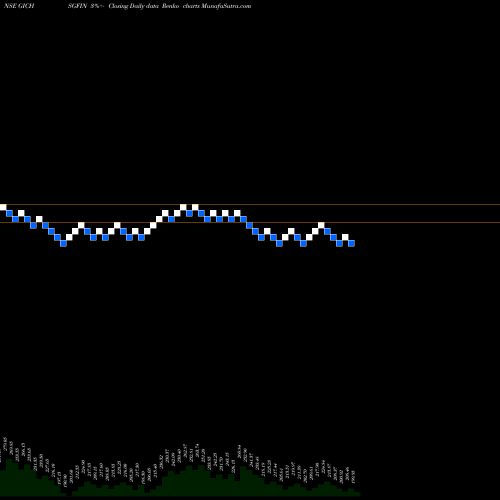Click the '3%+-' brick size label
Viewport: 500px width, 500px height.
point(98,6)
